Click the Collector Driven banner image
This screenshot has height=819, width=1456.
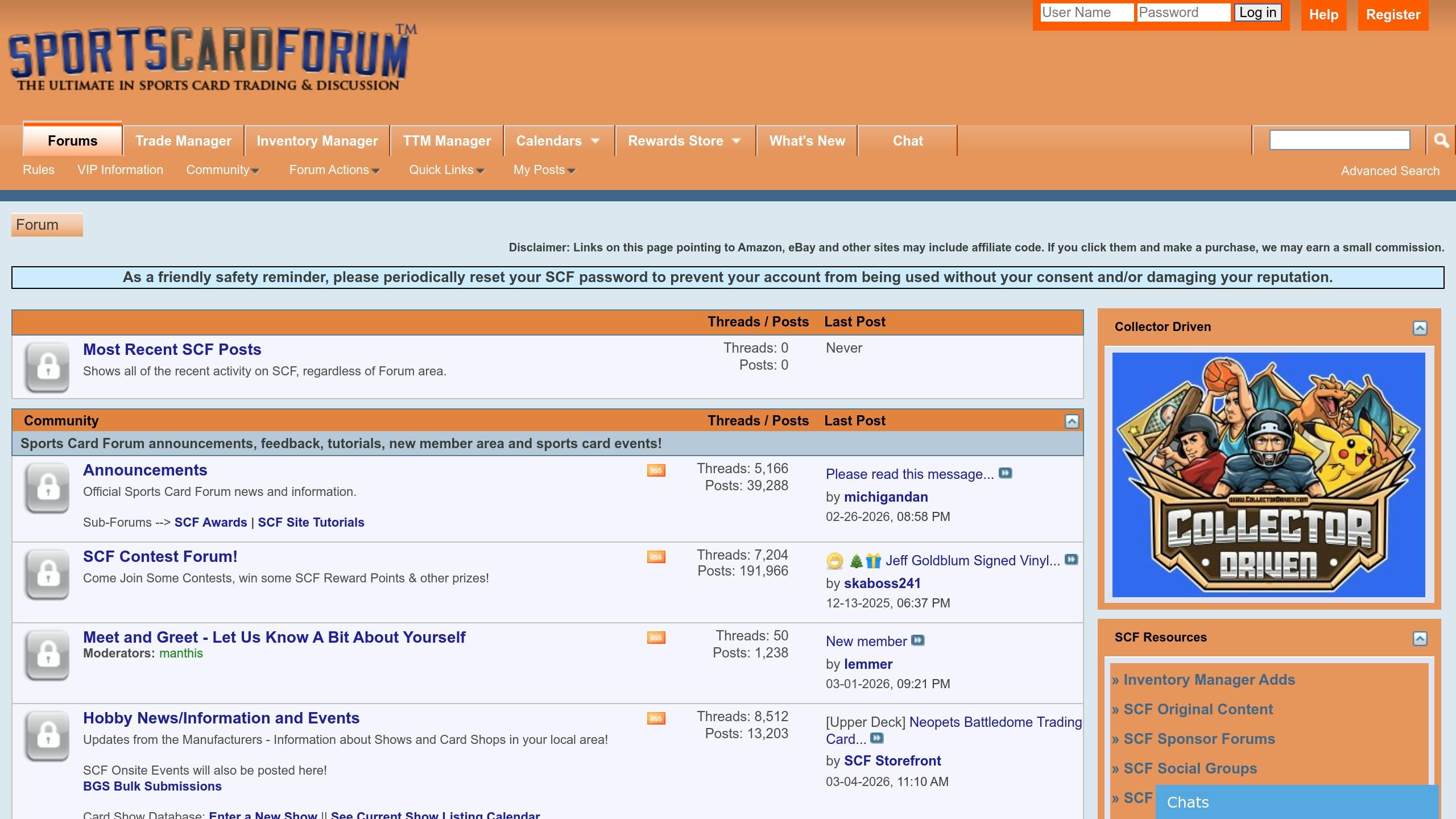(x=1268, y=475)
